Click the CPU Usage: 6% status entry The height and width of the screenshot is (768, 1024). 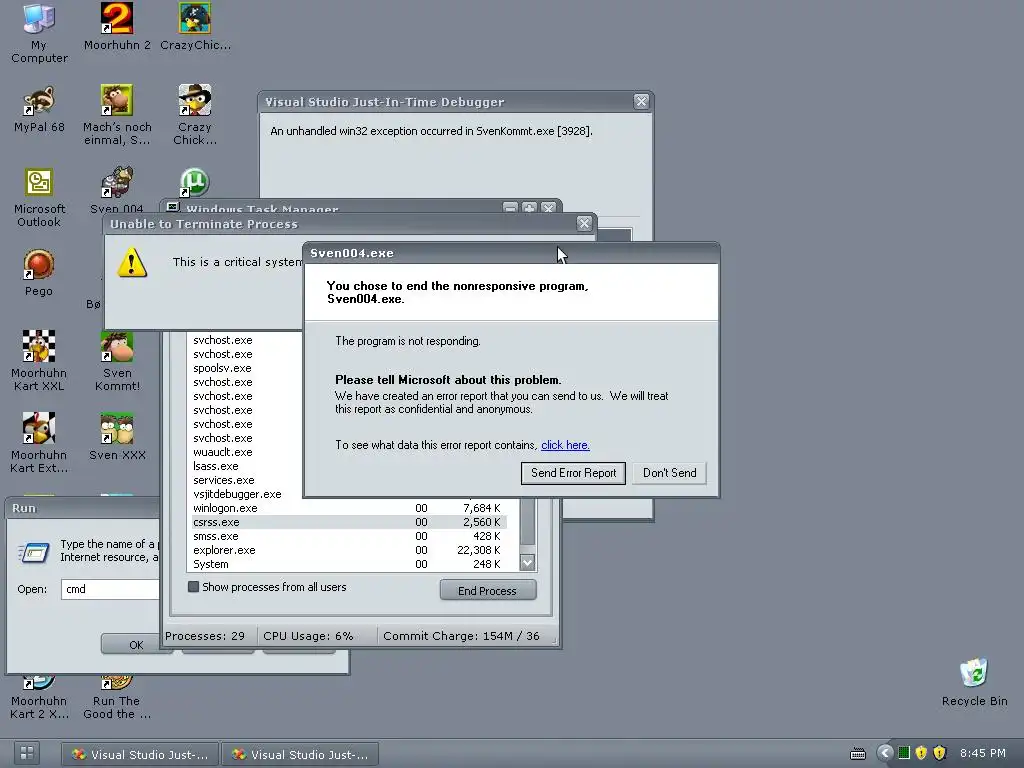[x=308, y=636]
